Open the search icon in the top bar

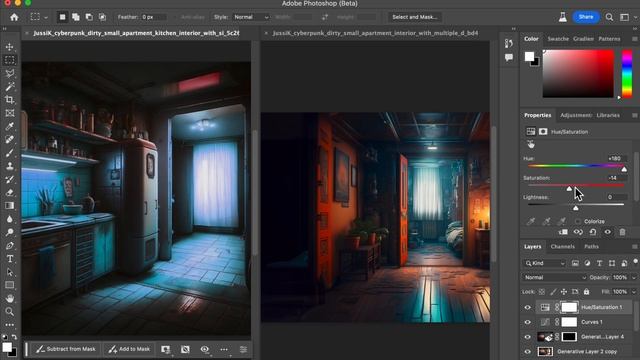[x=609, y=17]
